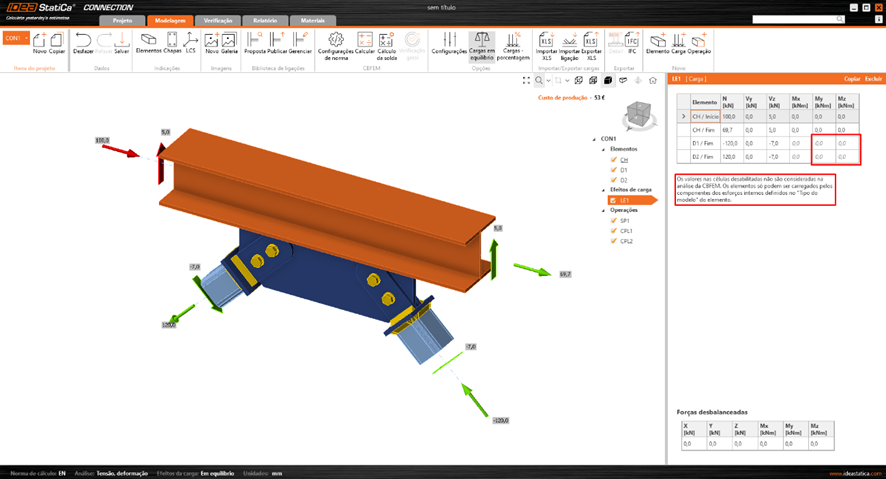Image resolution: width=886 pixels, height=479 pixels.
Task: Collapse the Operações tree section
Action: 603,210
